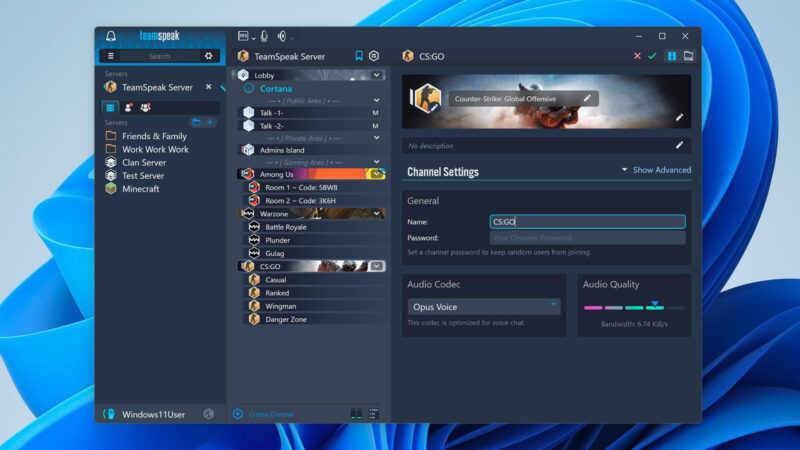The width and height of the screenshot is (800, 450).
Task: Open the speaker output dropdown arrow
Action: coord(292,38)
